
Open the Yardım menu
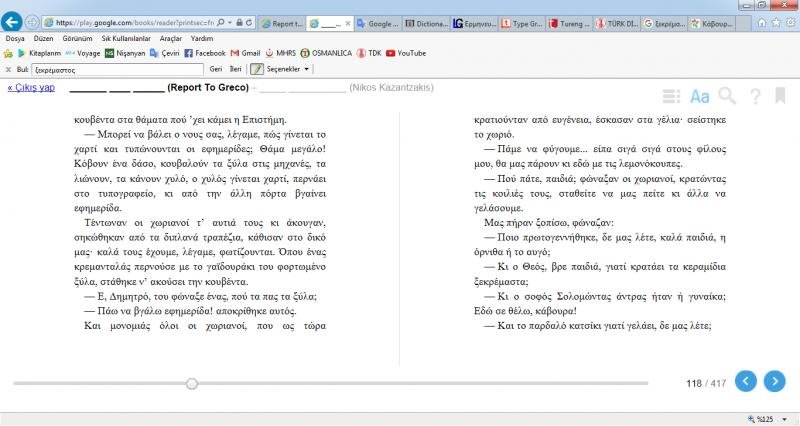202,38
